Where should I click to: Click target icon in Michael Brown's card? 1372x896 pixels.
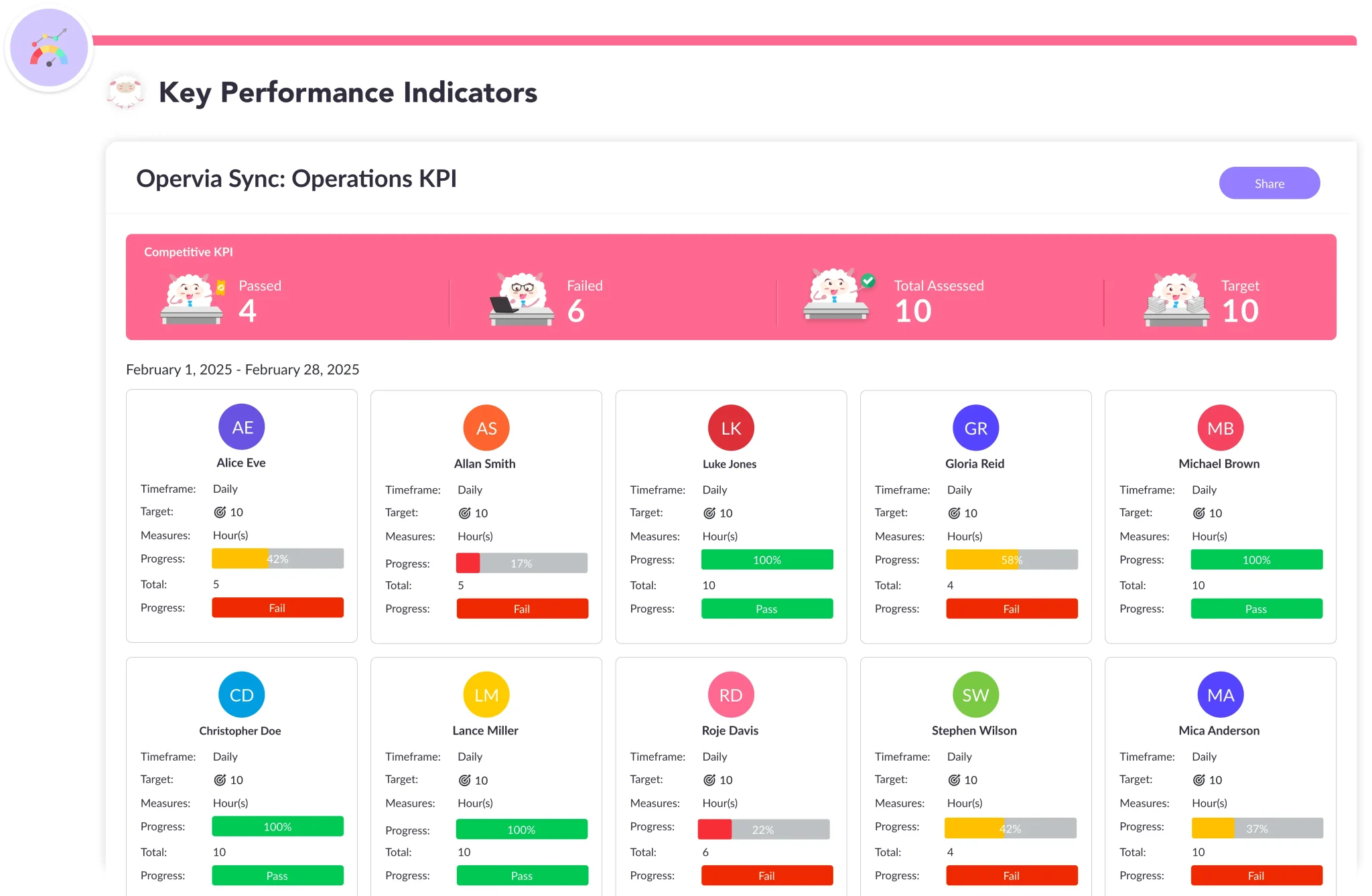click(1199, 513)
